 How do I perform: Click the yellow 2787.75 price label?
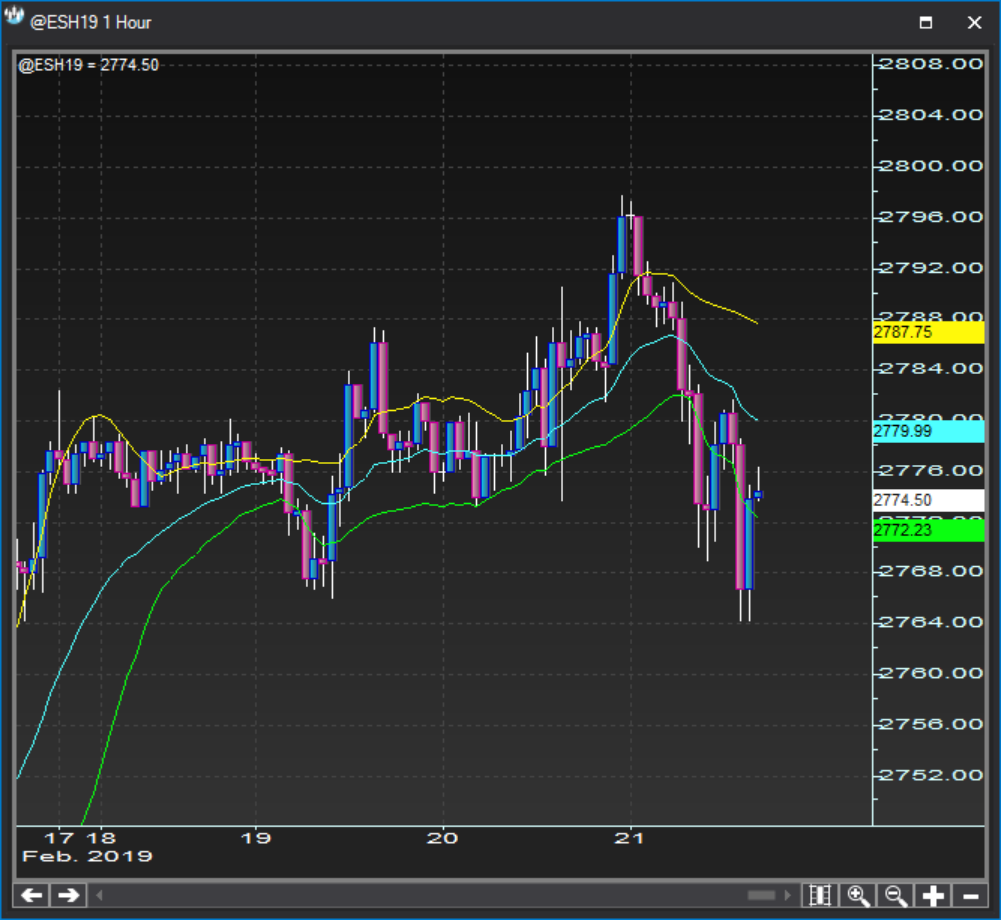click(928, 333)
